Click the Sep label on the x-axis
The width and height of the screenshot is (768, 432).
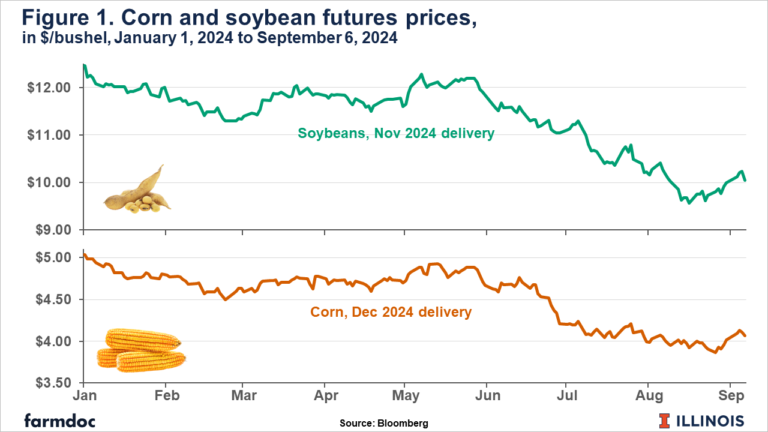click(729, 396)
